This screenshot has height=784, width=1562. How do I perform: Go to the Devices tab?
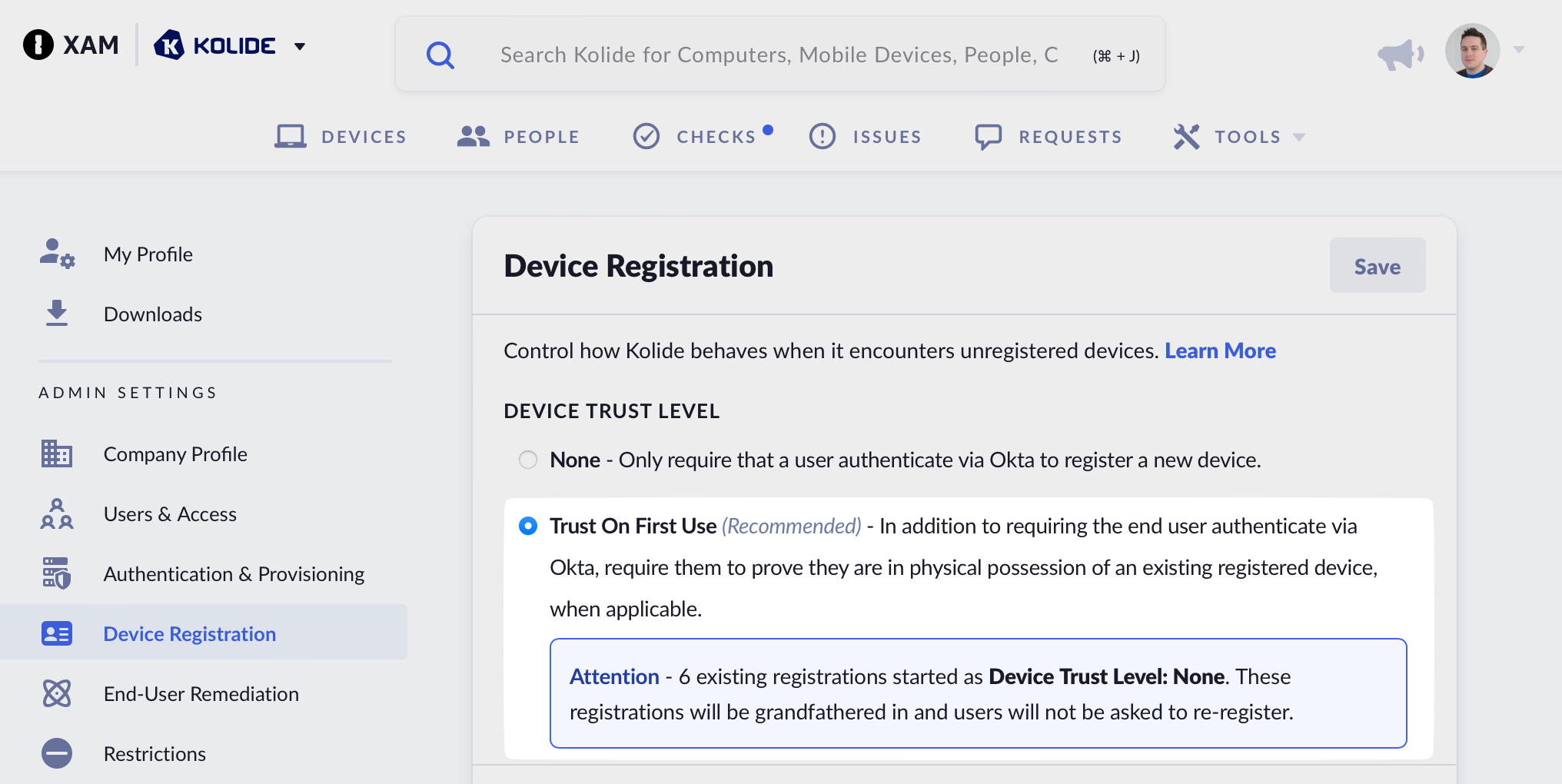[x=341, y=137]
